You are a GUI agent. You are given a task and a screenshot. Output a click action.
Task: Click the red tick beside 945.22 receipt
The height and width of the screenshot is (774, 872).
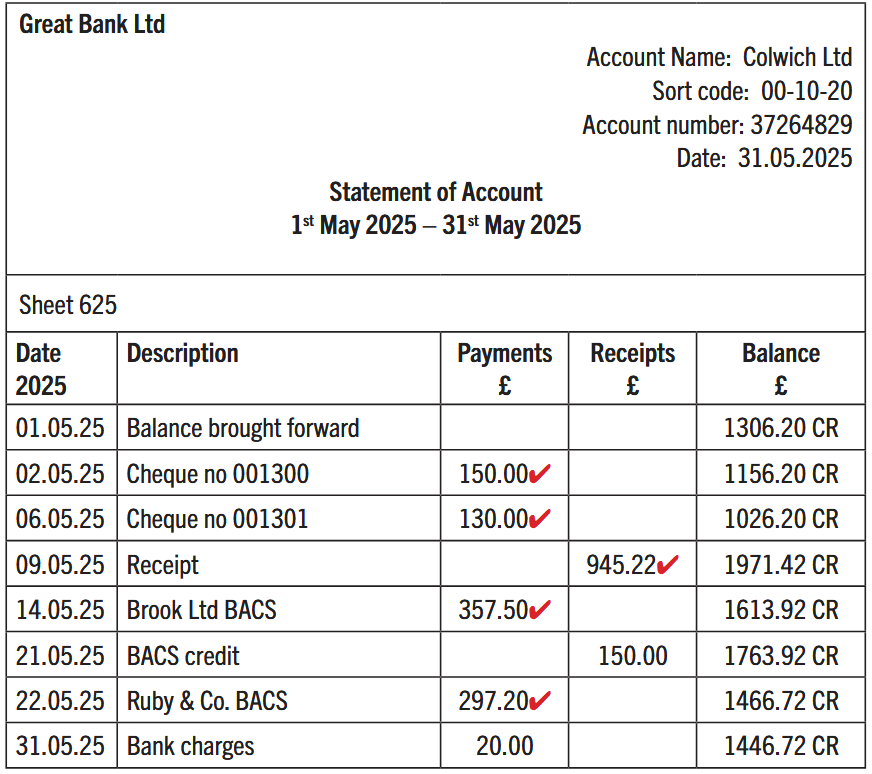(667, 565)
